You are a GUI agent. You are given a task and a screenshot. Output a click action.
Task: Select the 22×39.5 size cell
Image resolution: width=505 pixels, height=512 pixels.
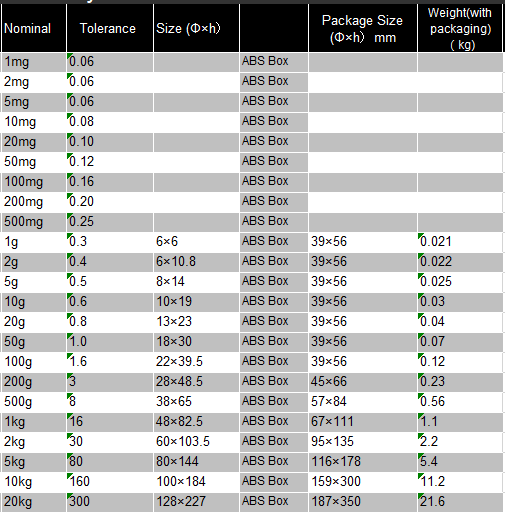tap(196, 362)
